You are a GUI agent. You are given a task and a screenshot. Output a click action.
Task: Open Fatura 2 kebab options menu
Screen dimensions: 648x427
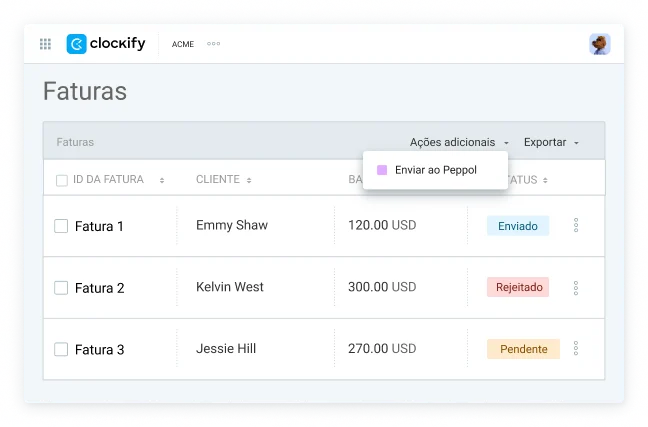[576, 288]
